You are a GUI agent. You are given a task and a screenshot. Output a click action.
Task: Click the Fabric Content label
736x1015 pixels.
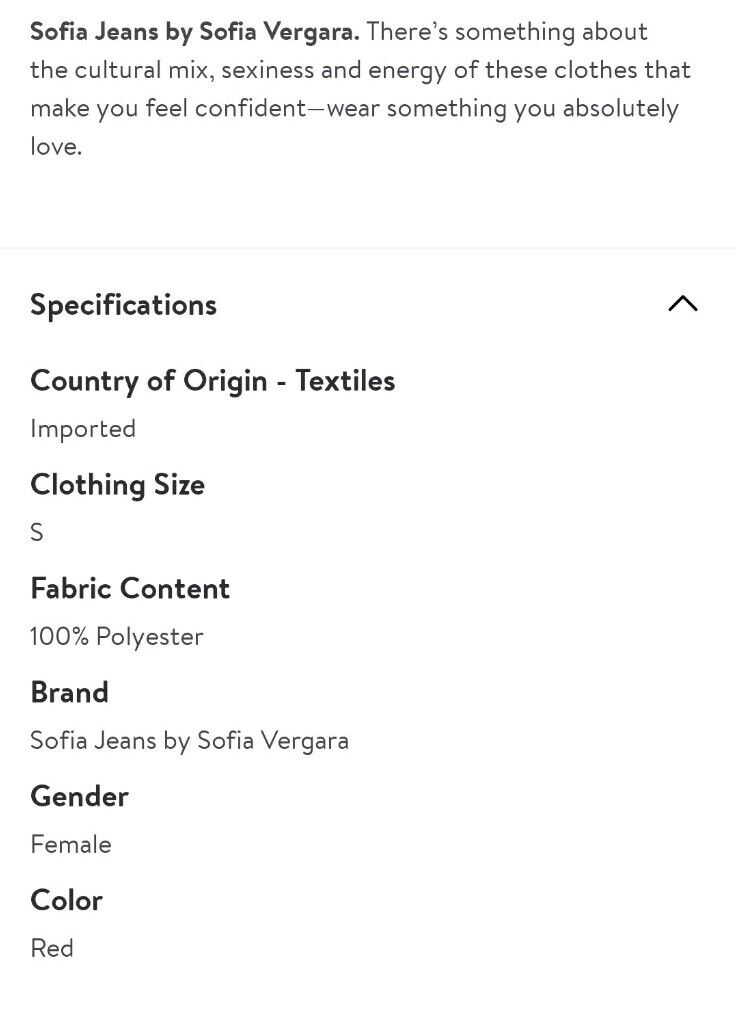pyautogui.click(x=130, y=588)
